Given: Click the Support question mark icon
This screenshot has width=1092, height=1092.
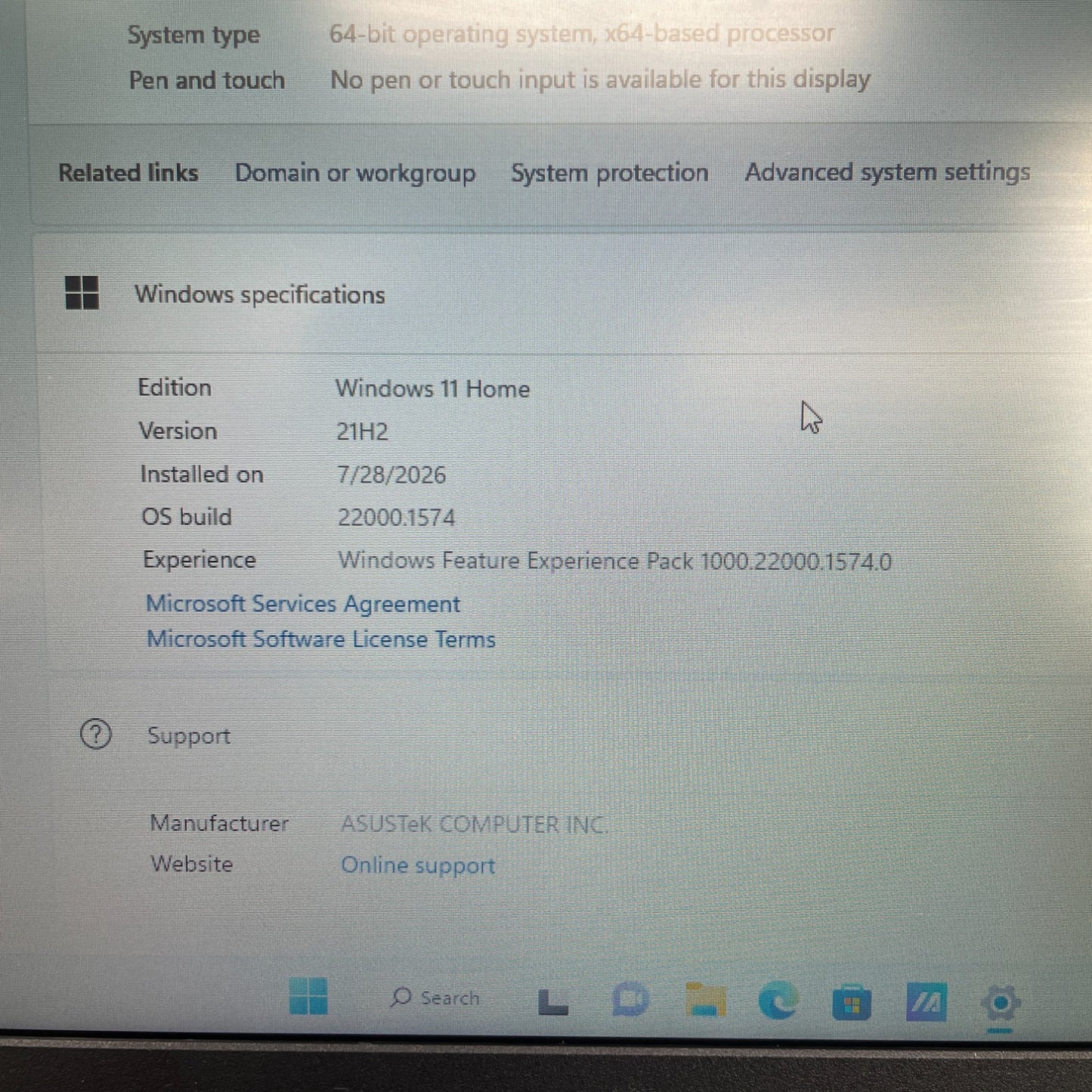Looking at the screenshot, I should pos(96,734).
